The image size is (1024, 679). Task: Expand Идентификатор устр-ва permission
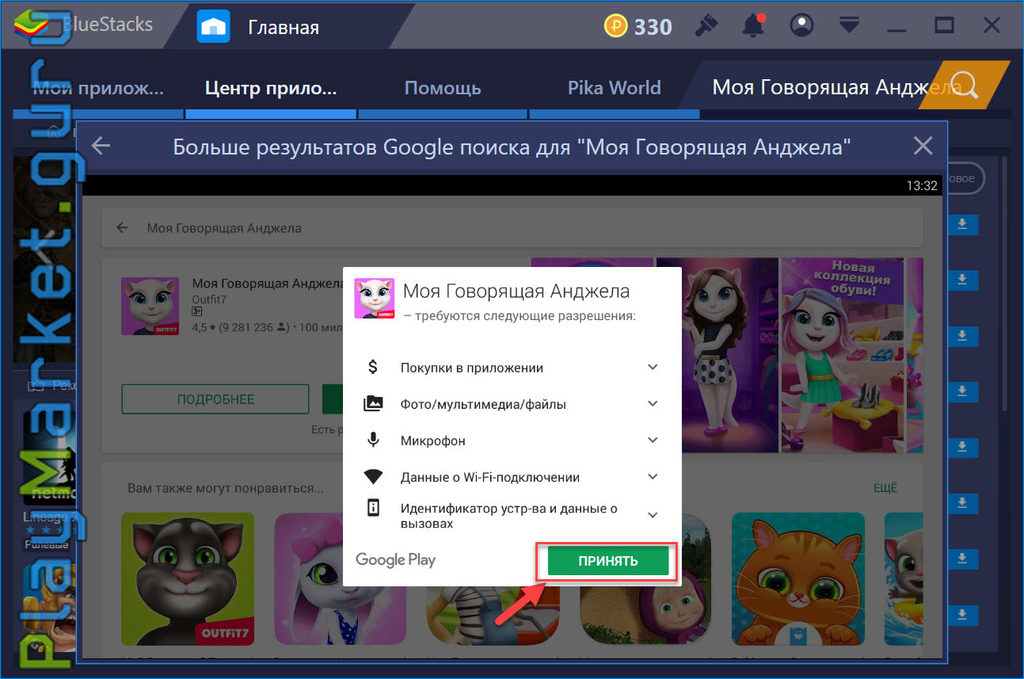[652, 515]
